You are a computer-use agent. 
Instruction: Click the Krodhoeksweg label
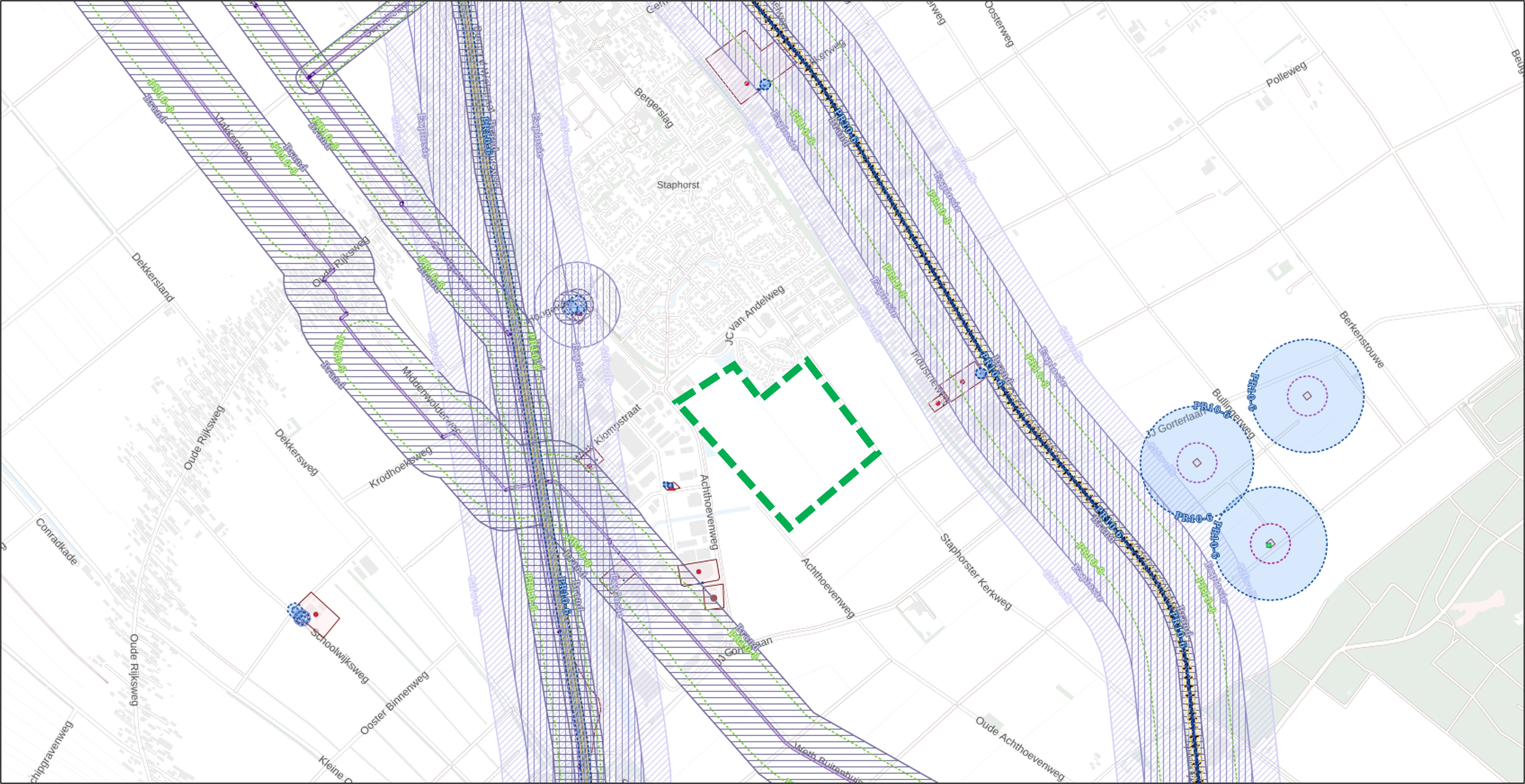pos(401,467)
